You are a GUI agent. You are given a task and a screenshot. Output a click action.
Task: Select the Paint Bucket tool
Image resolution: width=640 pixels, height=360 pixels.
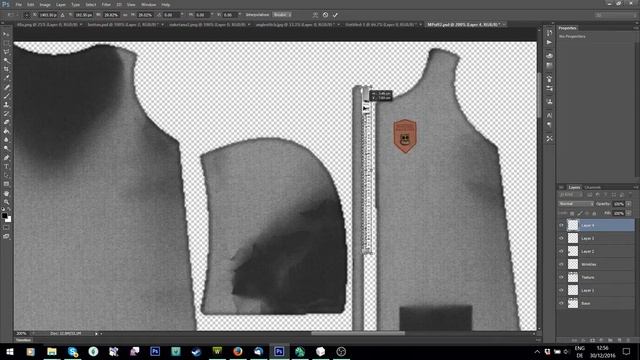pyautogui.click(x=6, y=131)
